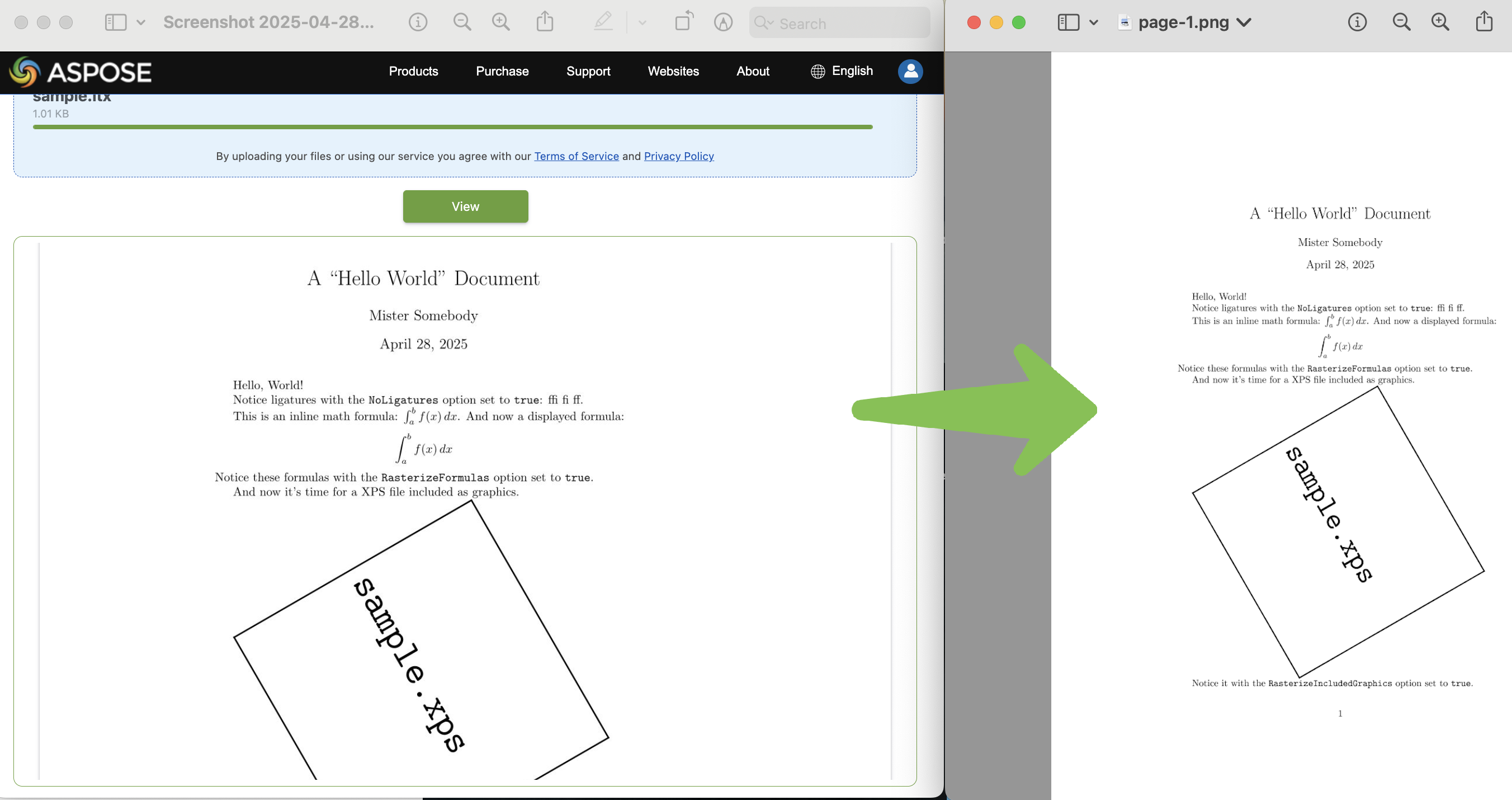1512x800 pixels.
Task: Open the highlight tool options chevron
Action: click(x=642, y=22)
